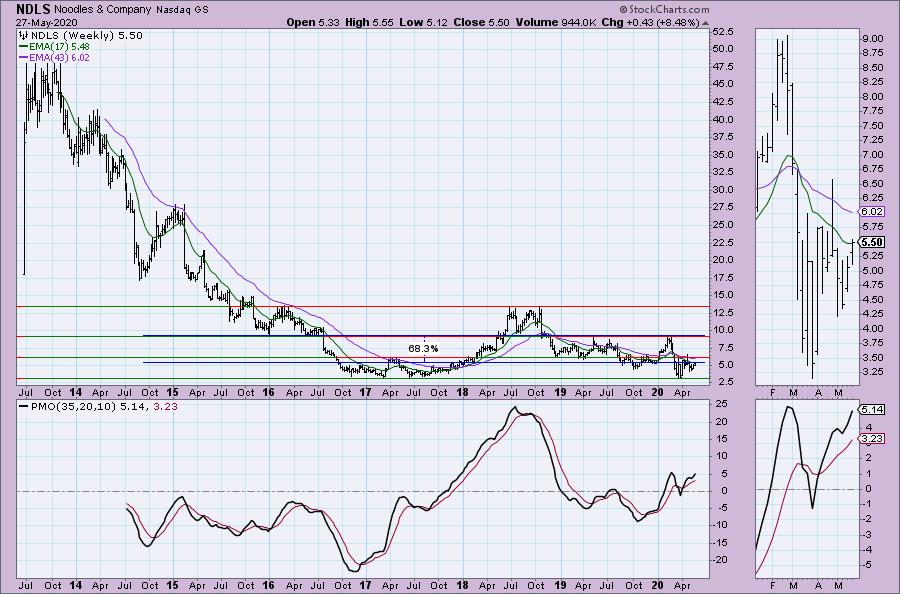
Task: Click the EMA(43) 6.02 legend entry
Action: click(55, 57)
